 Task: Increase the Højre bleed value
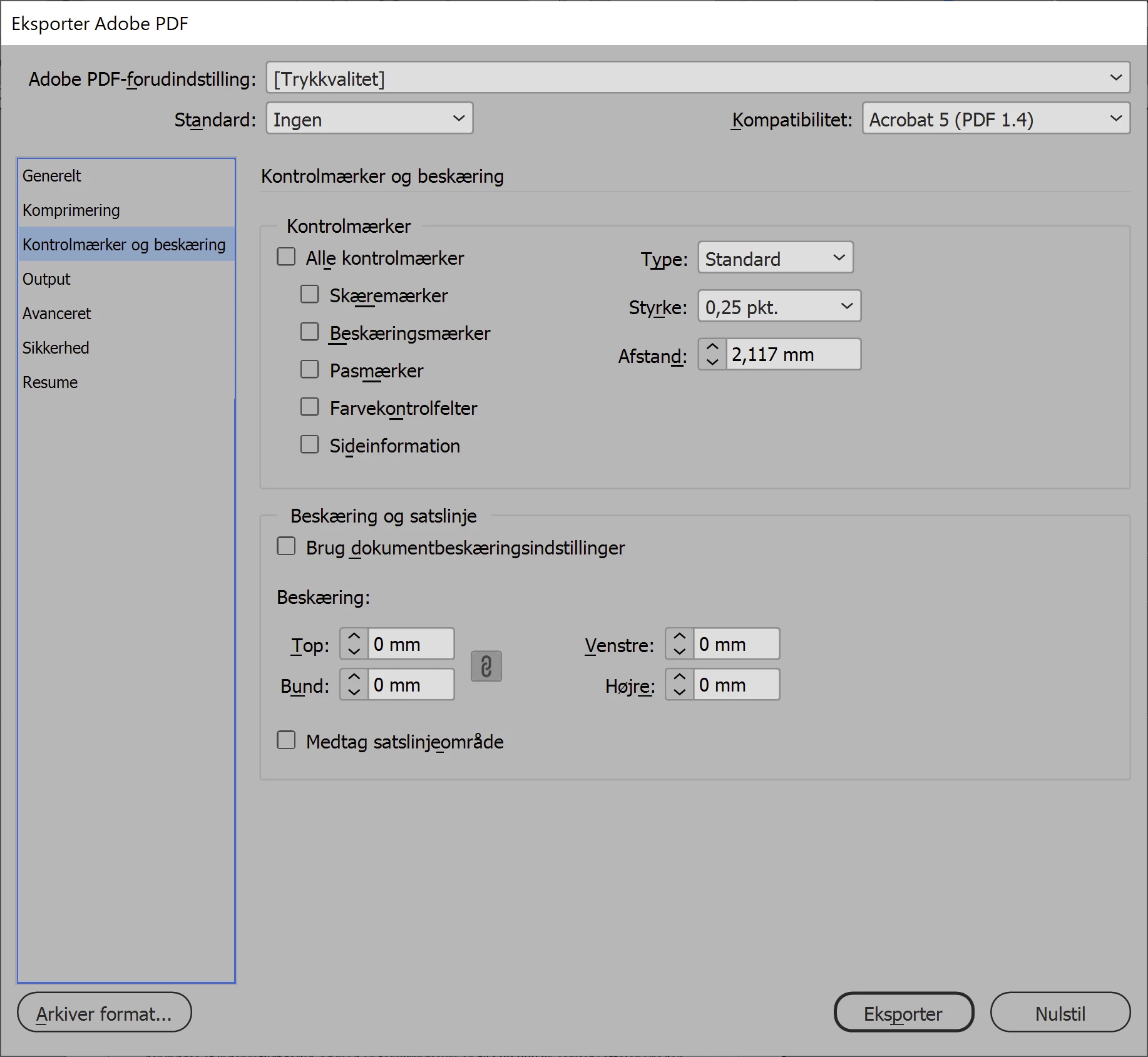click(680, 677)
